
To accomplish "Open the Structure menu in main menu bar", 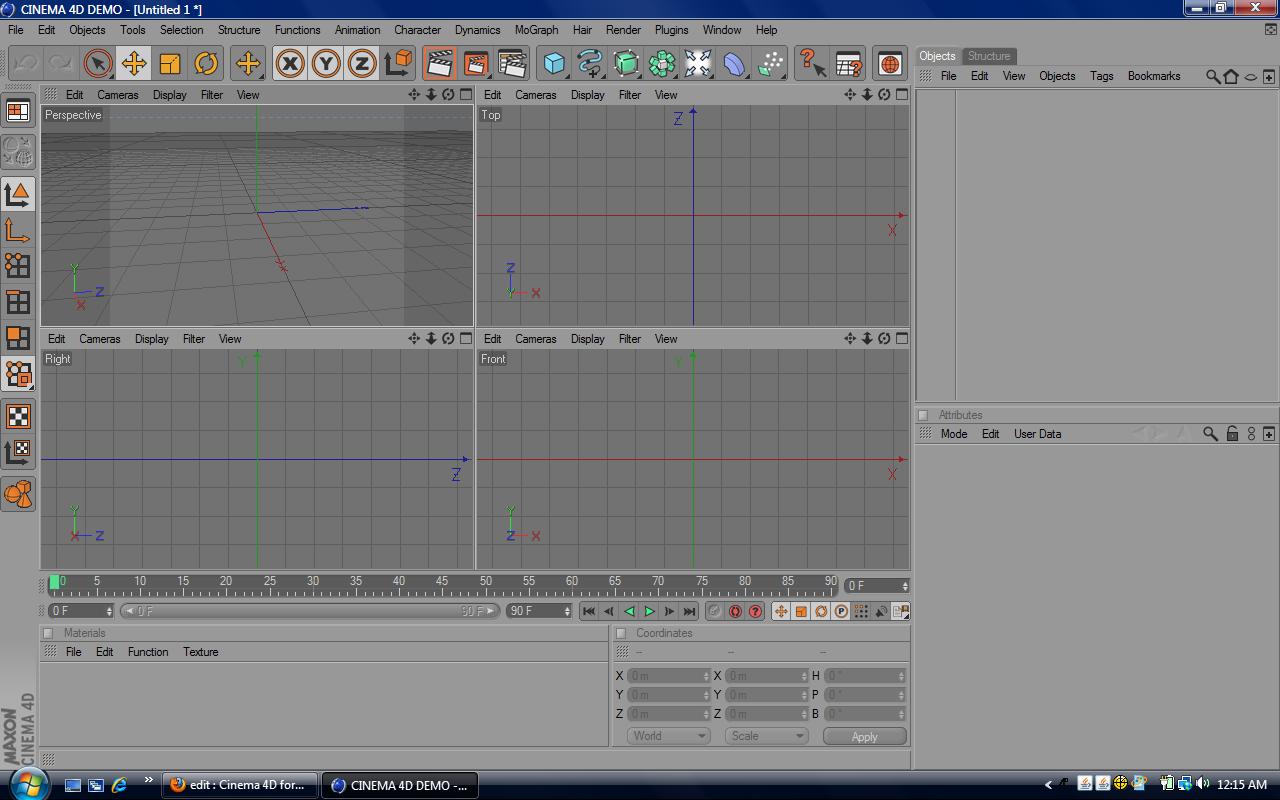I will [x=239, y=30].
